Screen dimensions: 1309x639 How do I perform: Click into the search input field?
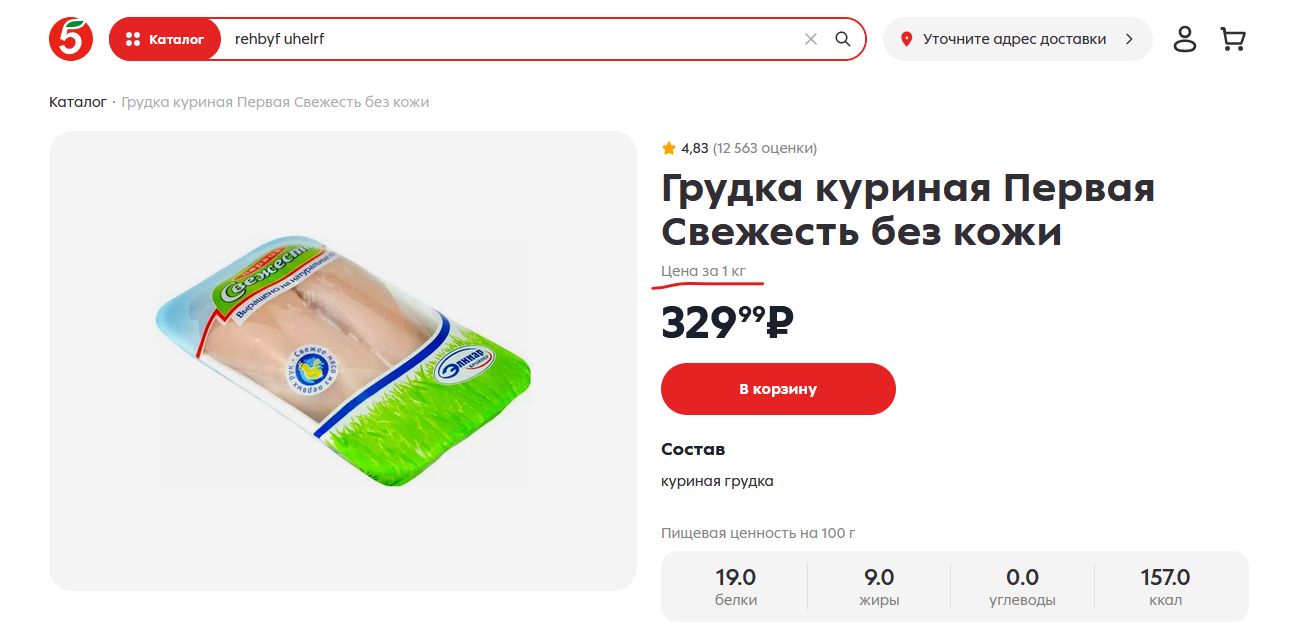510,39
